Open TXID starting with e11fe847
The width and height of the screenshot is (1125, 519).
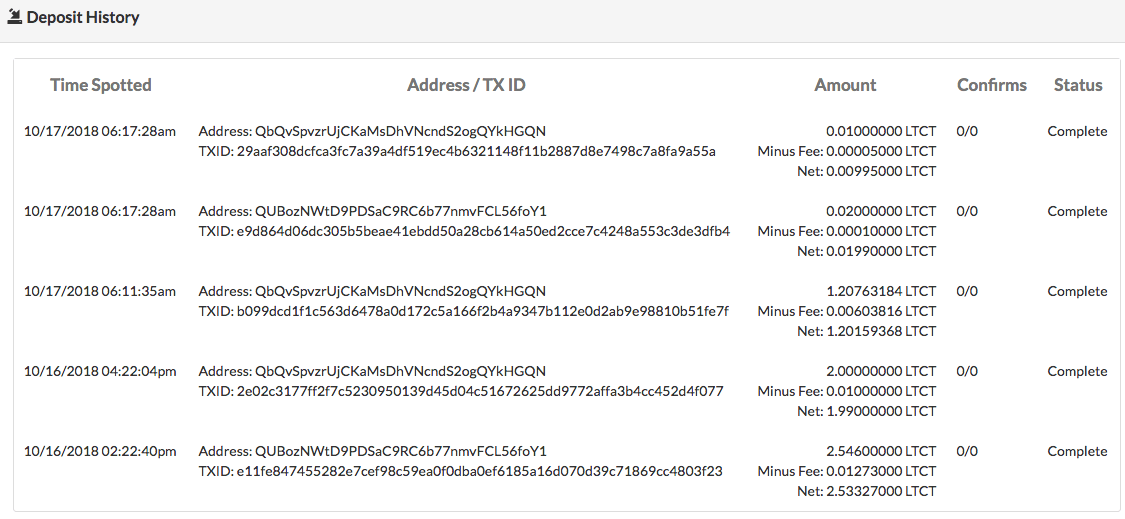click(x=479, y=471)
